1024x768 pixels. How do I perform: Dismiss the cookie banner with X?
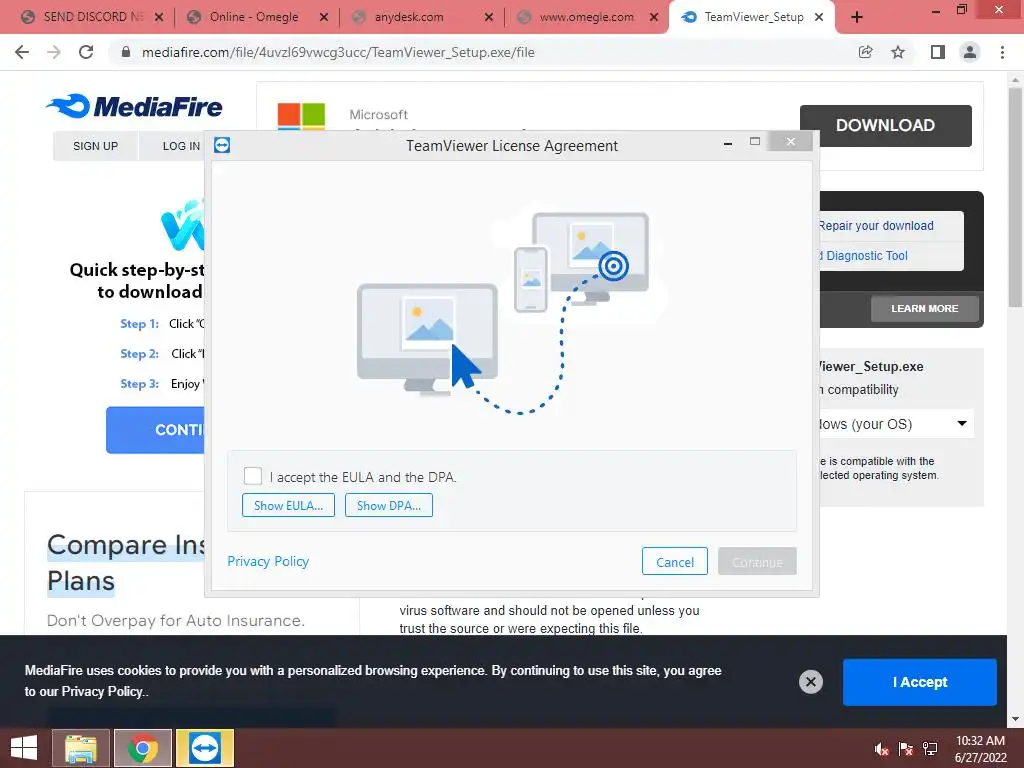[810, 682]
